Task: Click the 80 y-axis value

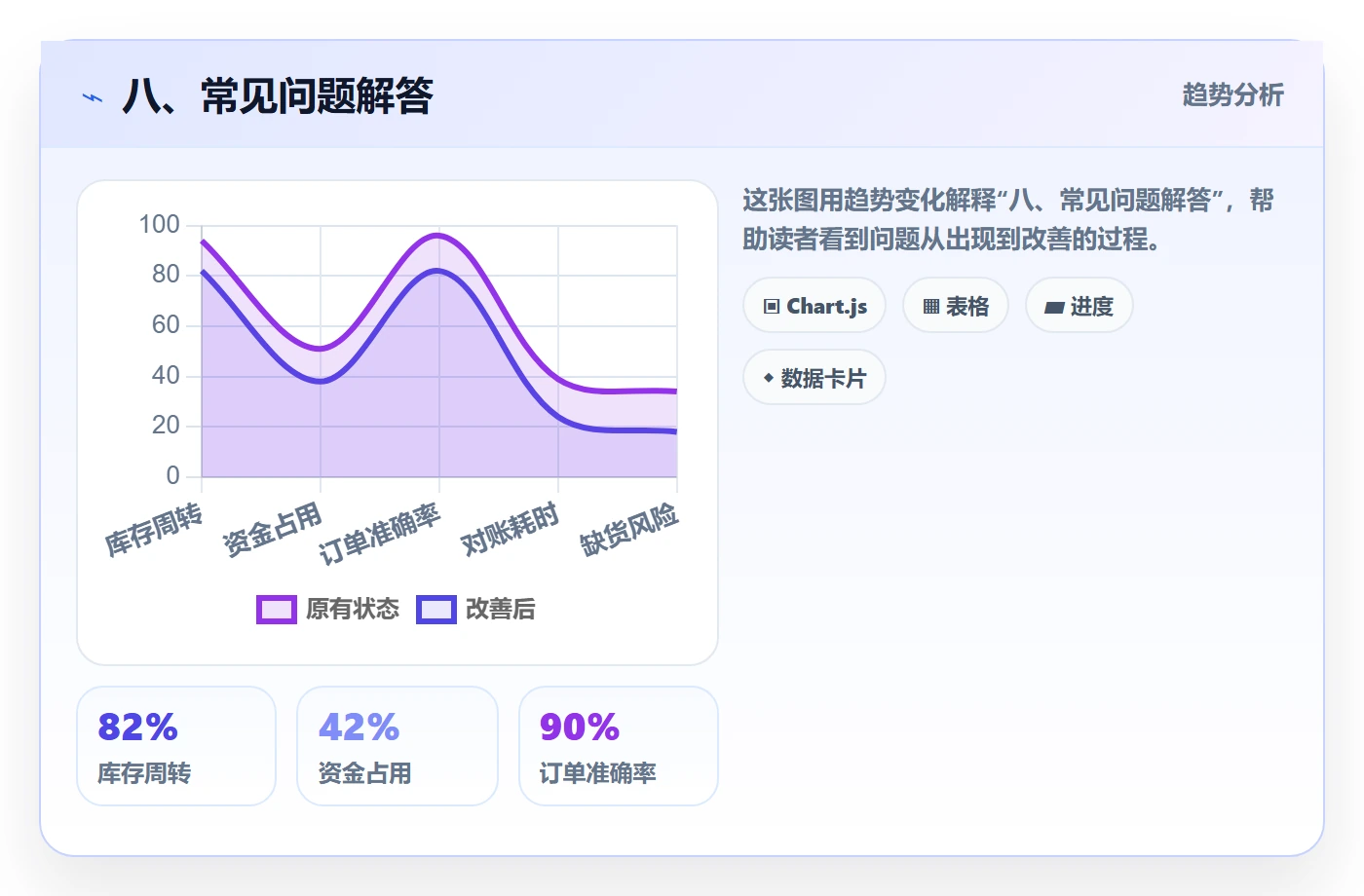Action: (x=167, y=275)
